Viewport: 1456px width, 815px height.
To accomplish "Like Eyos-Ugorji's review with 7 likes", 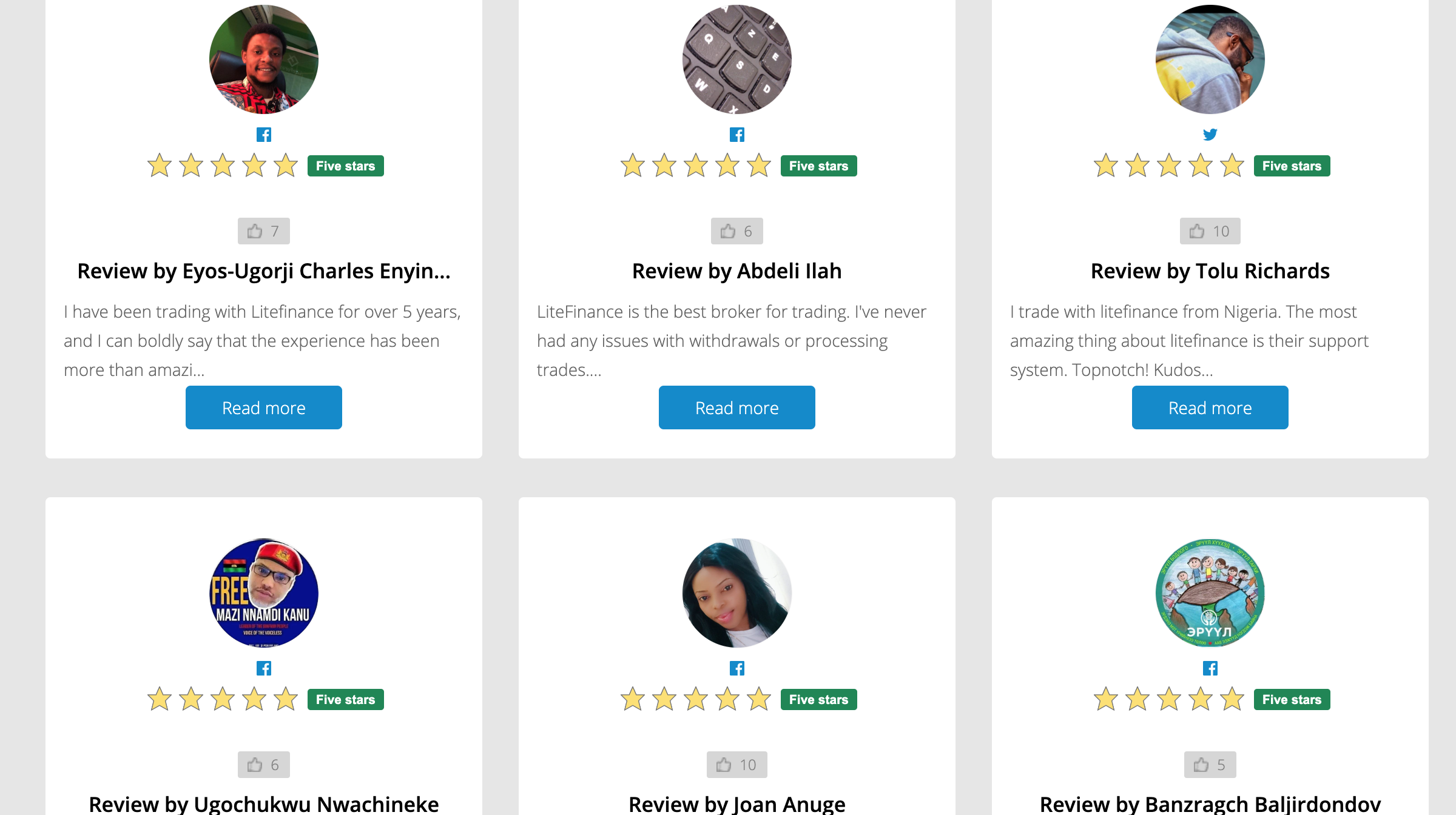I will [x=263, y=231].
